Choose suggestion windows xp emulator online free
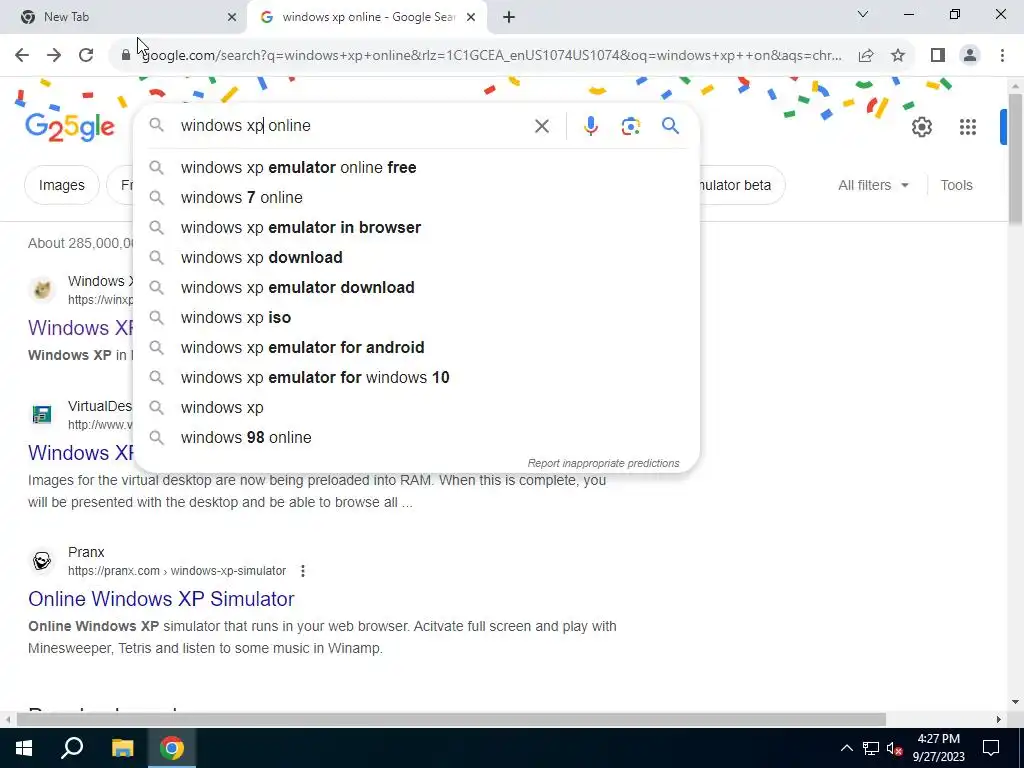Viewport: 1024px width, 768px height. pos(416,168)
